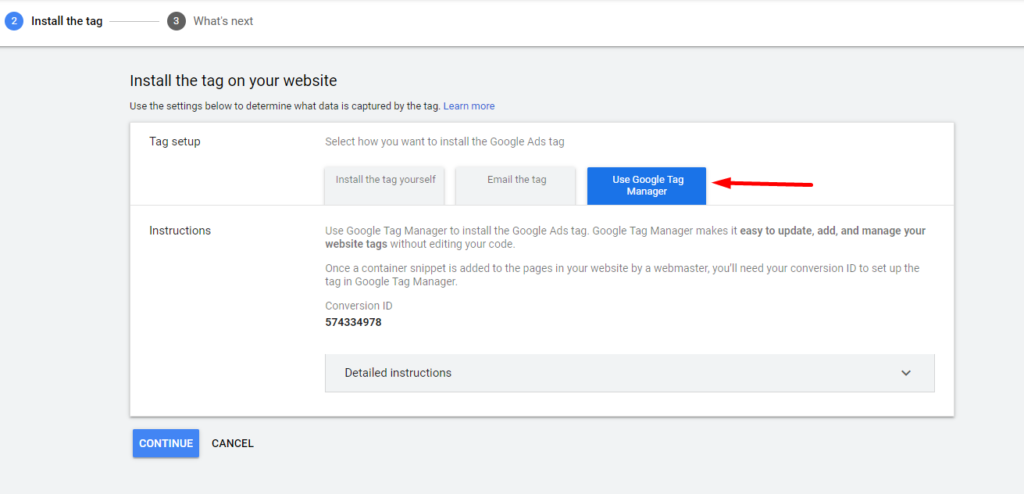
Task: Click the chevron on Detailed instructions
Action: [906, 373]
